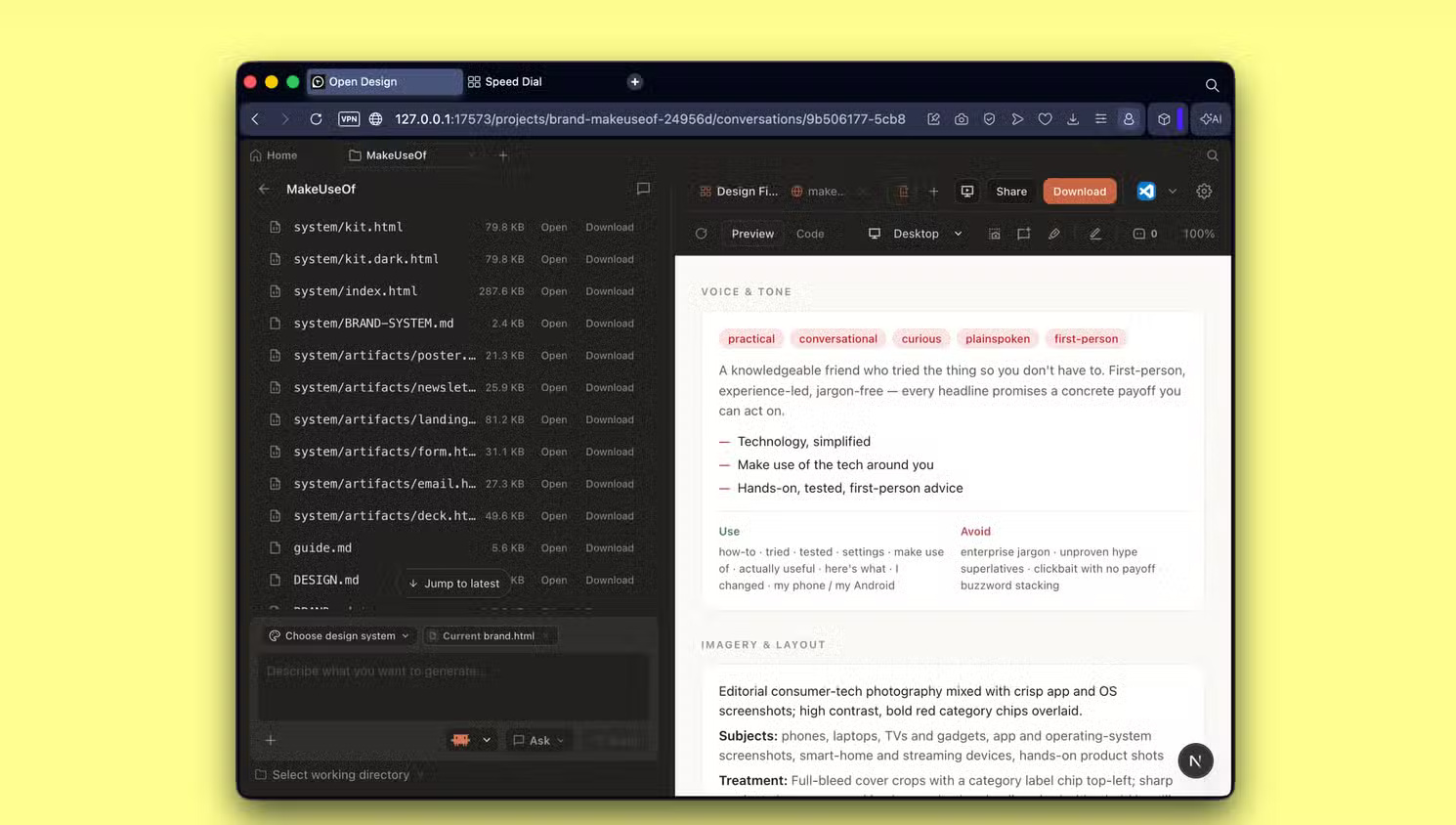The width and height of the screenshot is (1456, 825).
Task: Click the first-person tone tag
Action: tap(1086, 339)
